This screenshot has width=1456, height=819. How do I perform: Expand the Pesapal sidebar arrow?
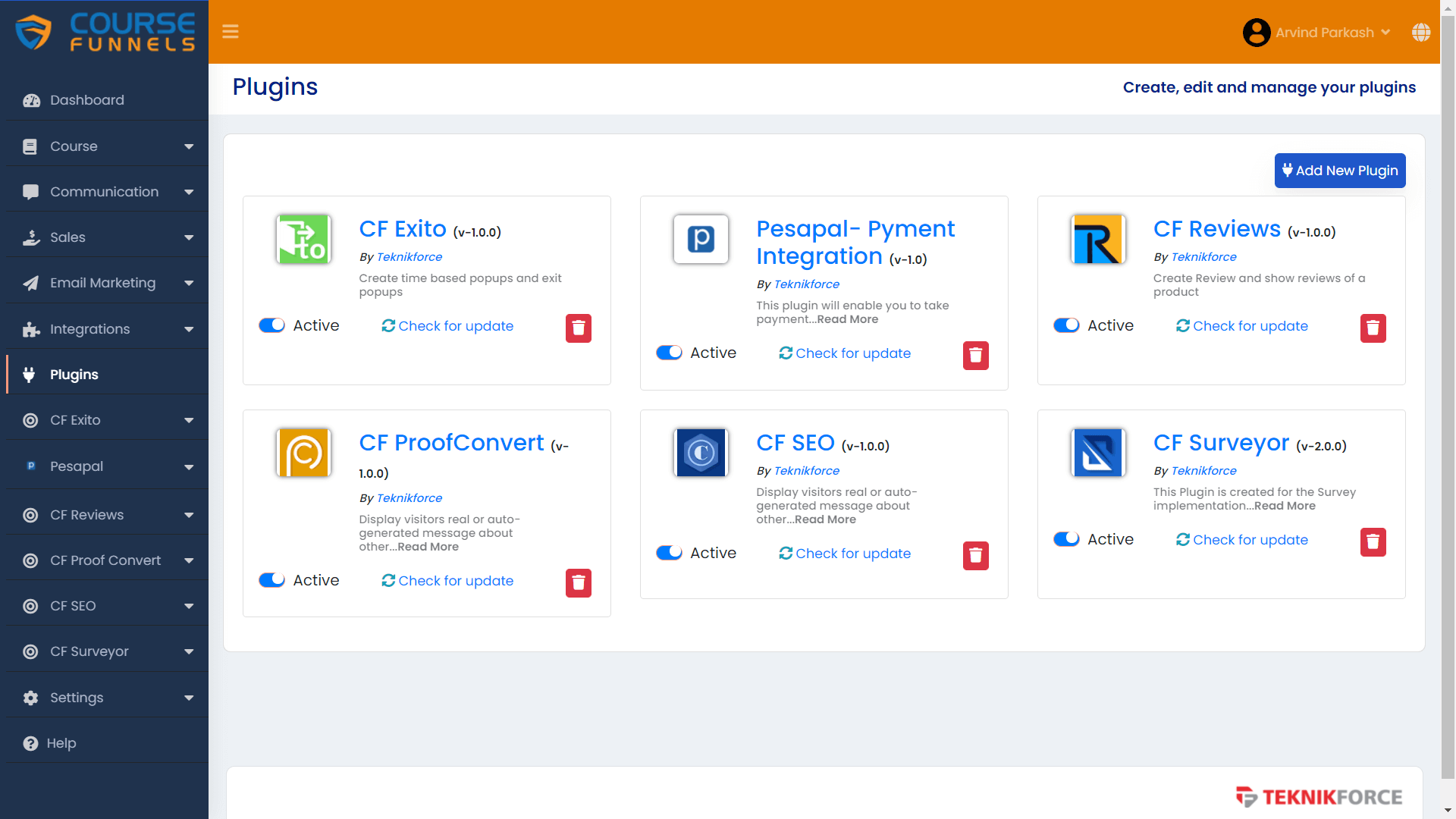tap(189, 466)
